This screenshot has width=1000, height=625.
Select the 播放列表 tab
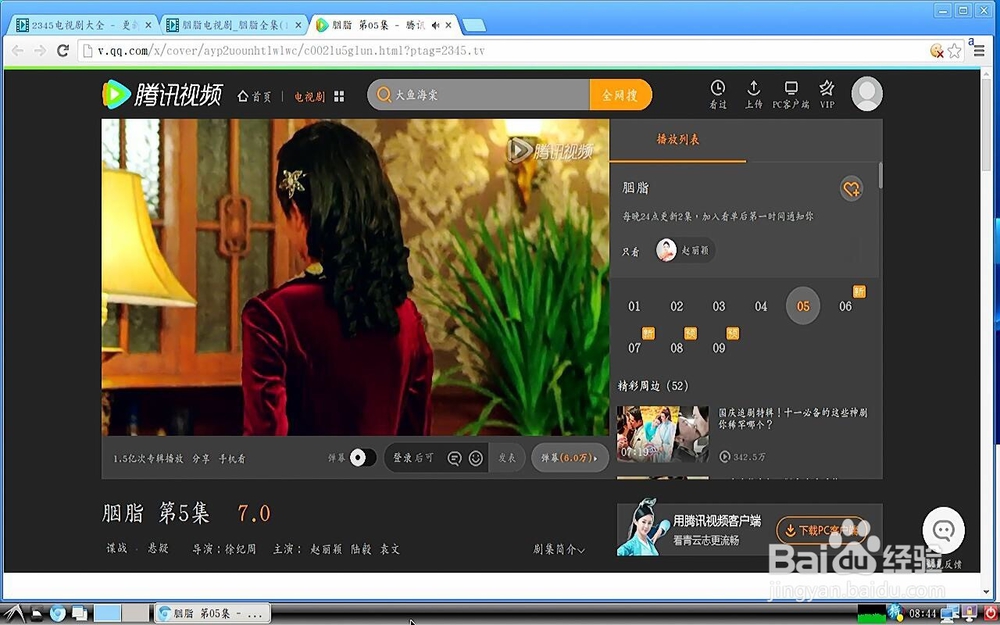pos(678,140)
